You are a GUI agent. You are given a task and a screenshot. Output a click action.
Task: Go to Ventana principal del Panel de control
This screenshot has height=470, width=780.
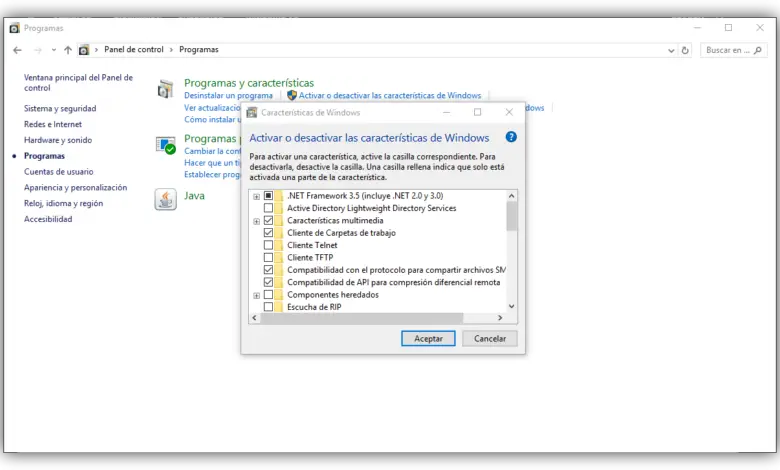(x=79, y=83)
